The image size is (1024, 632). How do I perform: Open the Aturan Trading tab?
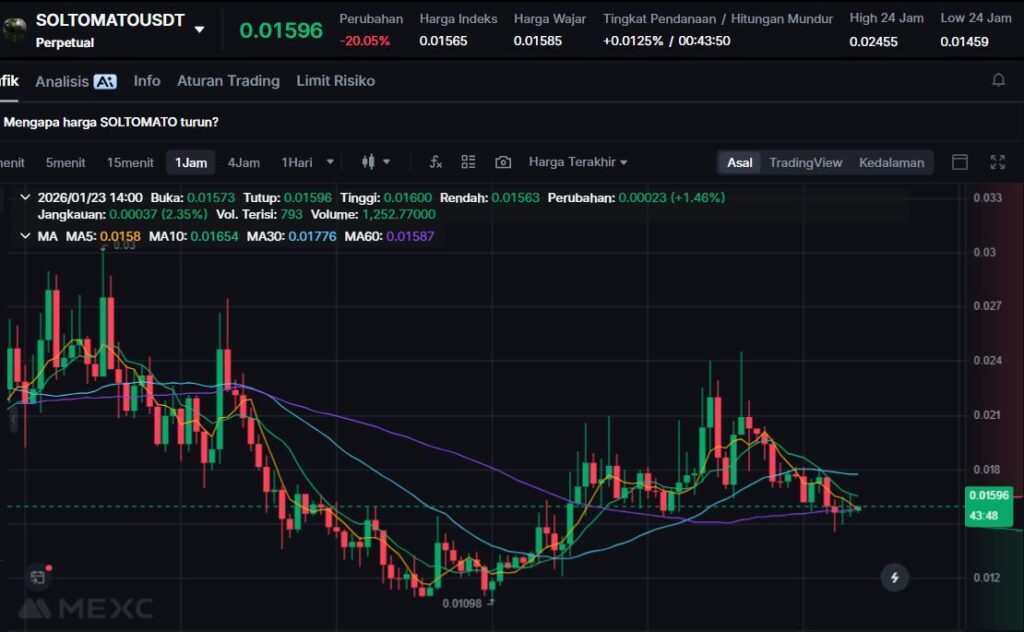tap(228, 81)
